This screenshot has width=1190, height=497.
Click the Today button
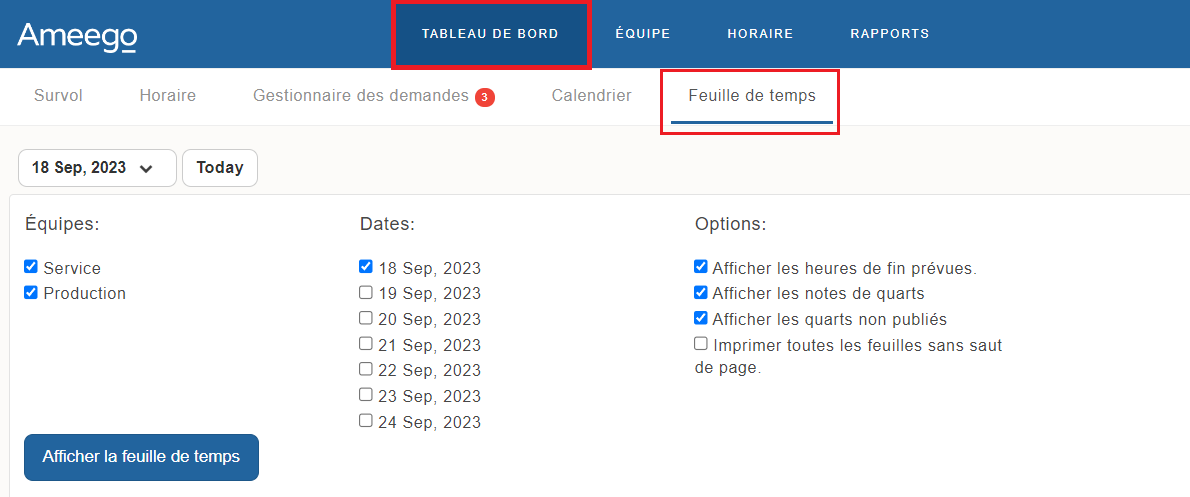click(220, 168)
